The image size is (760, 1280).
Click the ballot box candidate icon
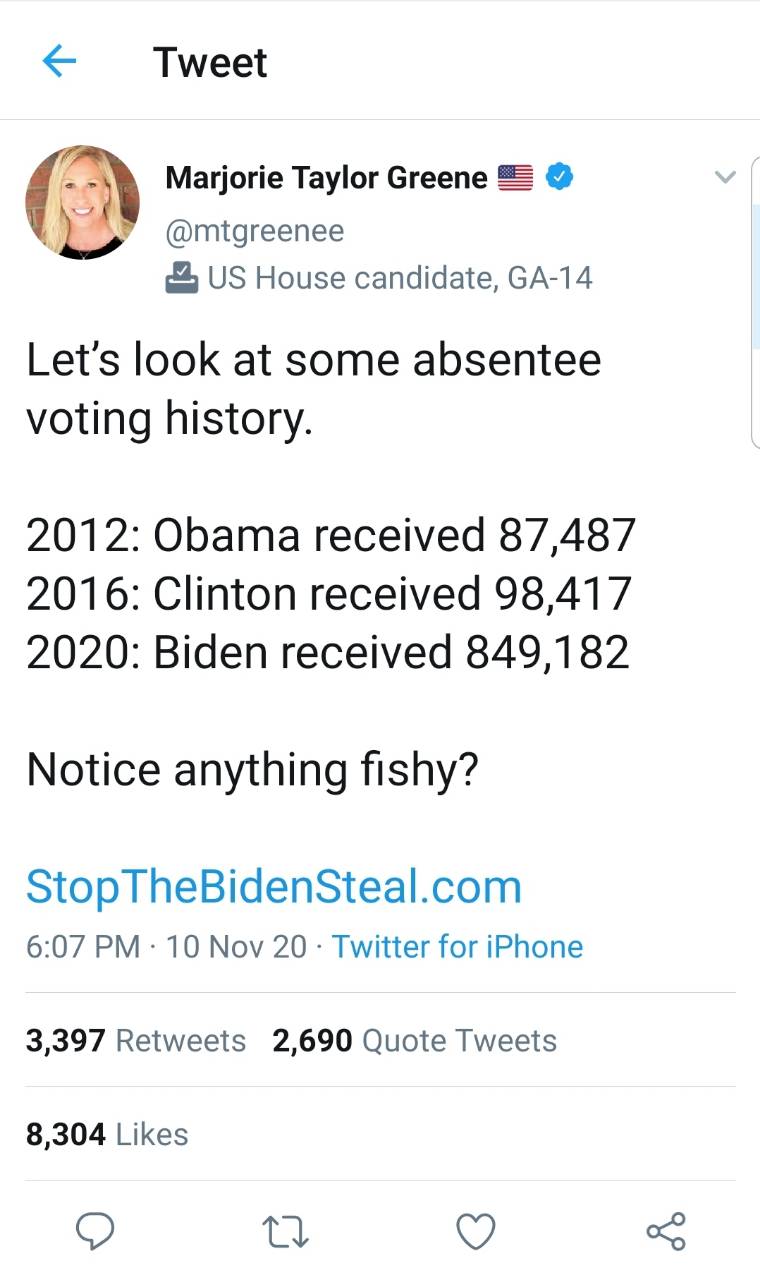(x=182, y=277)
